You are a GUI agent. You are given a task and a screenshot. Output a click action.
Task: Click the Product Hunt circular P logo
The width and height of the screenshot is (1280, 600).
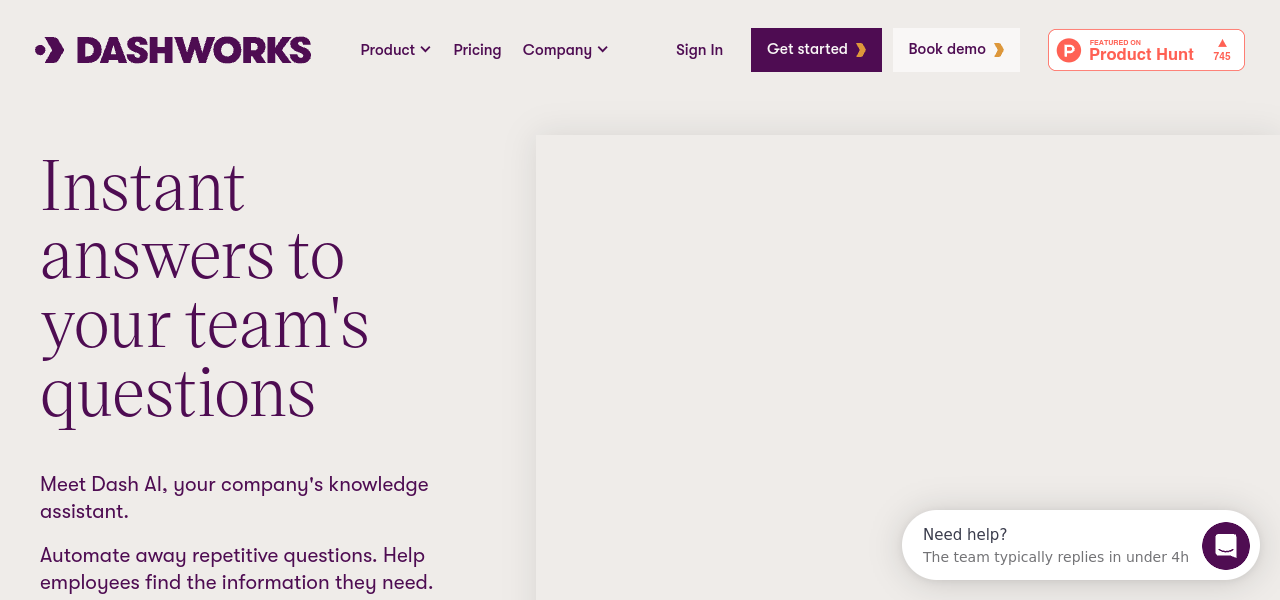(1069, 50)
